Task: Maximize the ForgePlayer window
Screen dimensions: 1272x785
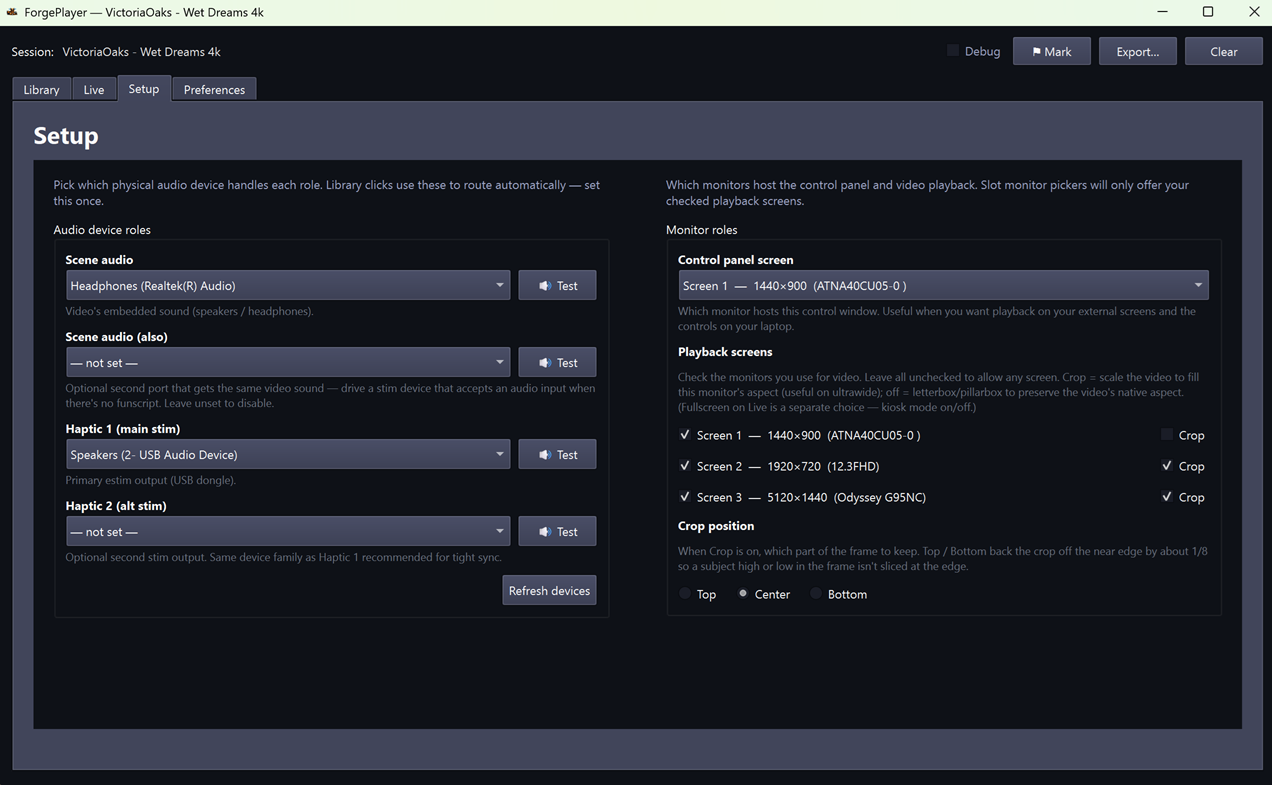Action: (x=1208, y=12)
